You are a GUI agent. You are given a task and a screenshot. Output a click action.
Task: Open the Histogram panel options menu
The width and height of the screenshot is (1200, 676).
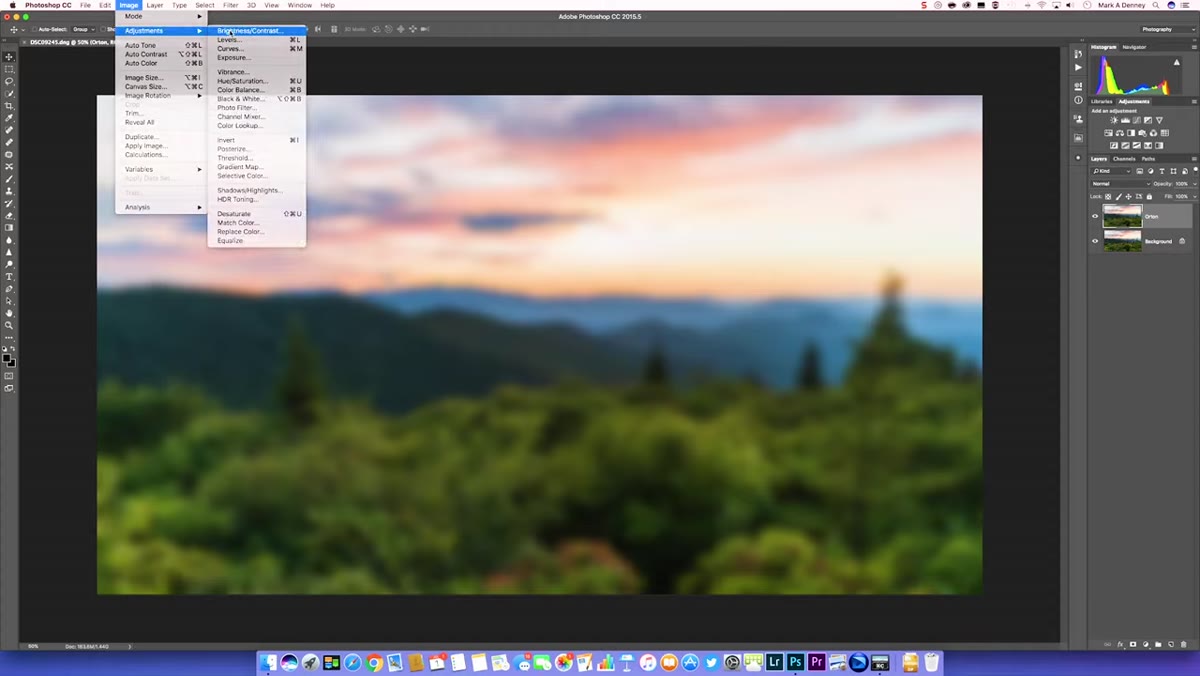(x=1194, y=47)
